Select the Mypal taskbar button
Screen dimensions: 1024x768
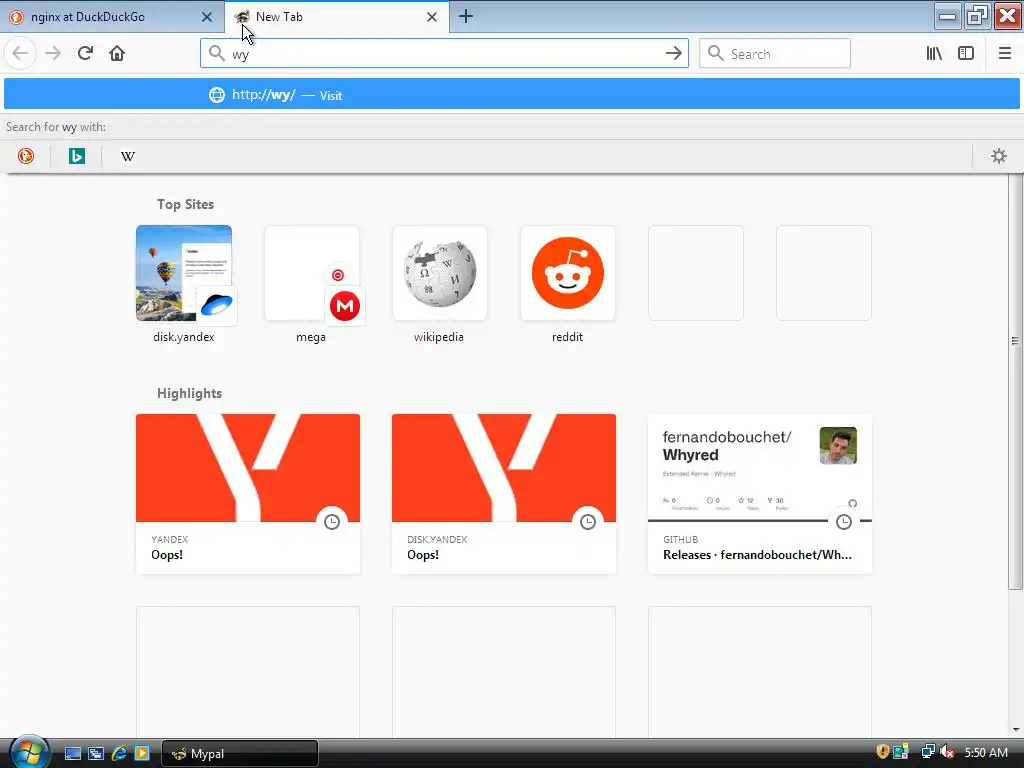tap(240, 754)
